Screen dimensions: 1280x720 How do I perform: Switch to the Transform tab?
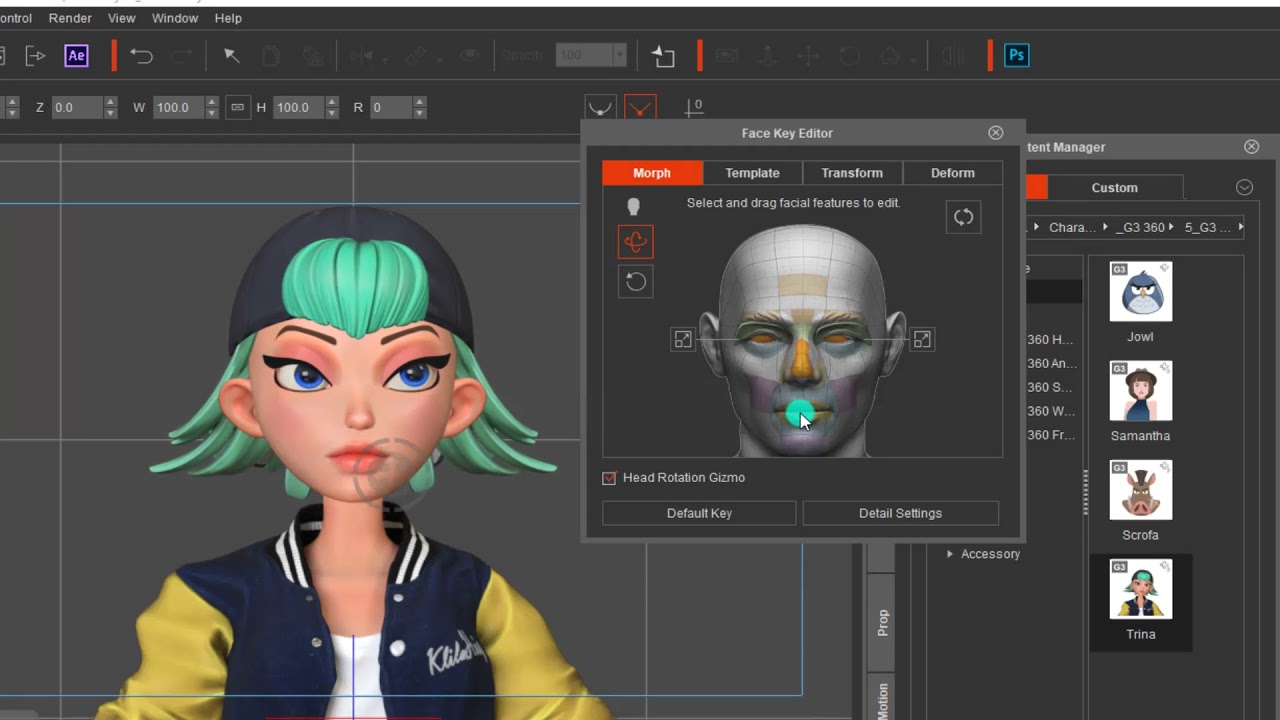pos(852,173)
